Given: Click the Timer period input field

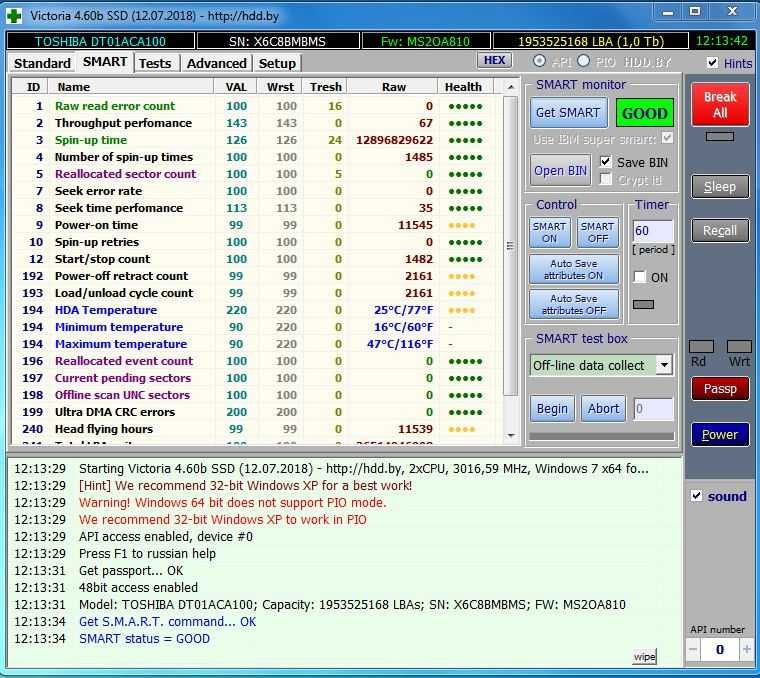Looking at the screenshot, I should (652, 231).
